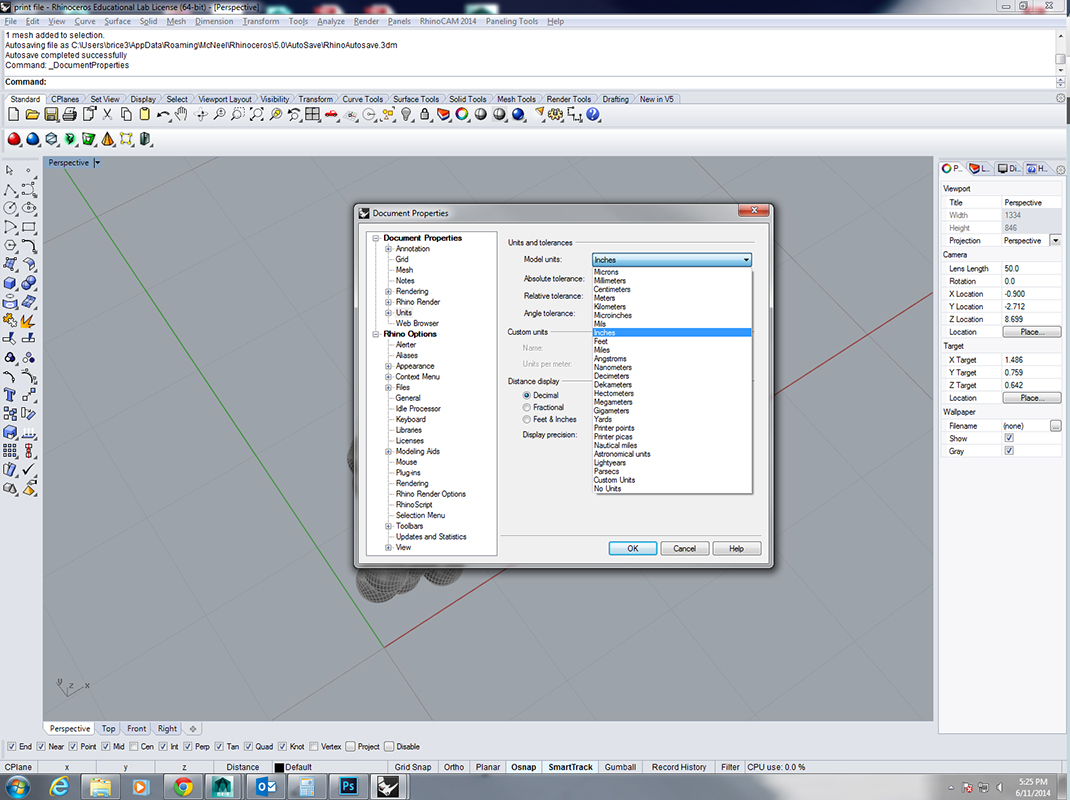Select the Pan hand tool
This screenshot has height=800, width=1070.
coord(181,115)
